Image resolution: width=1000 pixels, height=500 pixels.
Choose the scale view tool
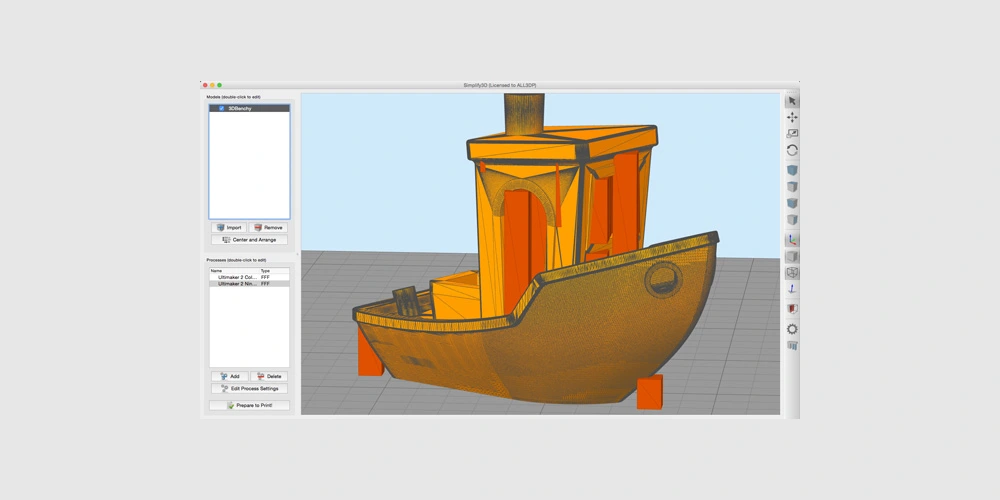792,134
